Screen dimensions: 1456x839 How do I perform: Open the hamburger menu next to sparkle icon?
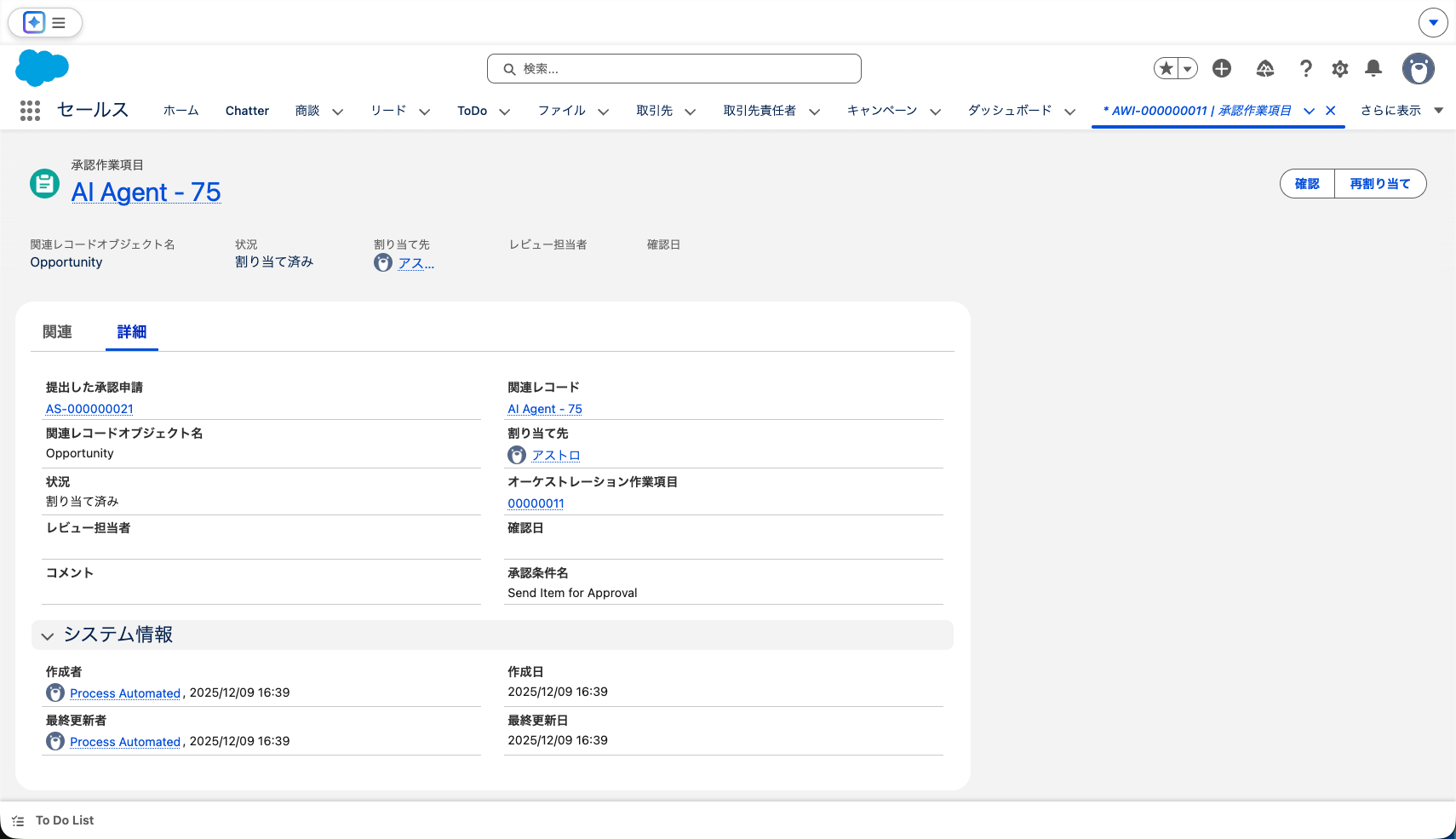pyautogui.click(x=59, y=23)
